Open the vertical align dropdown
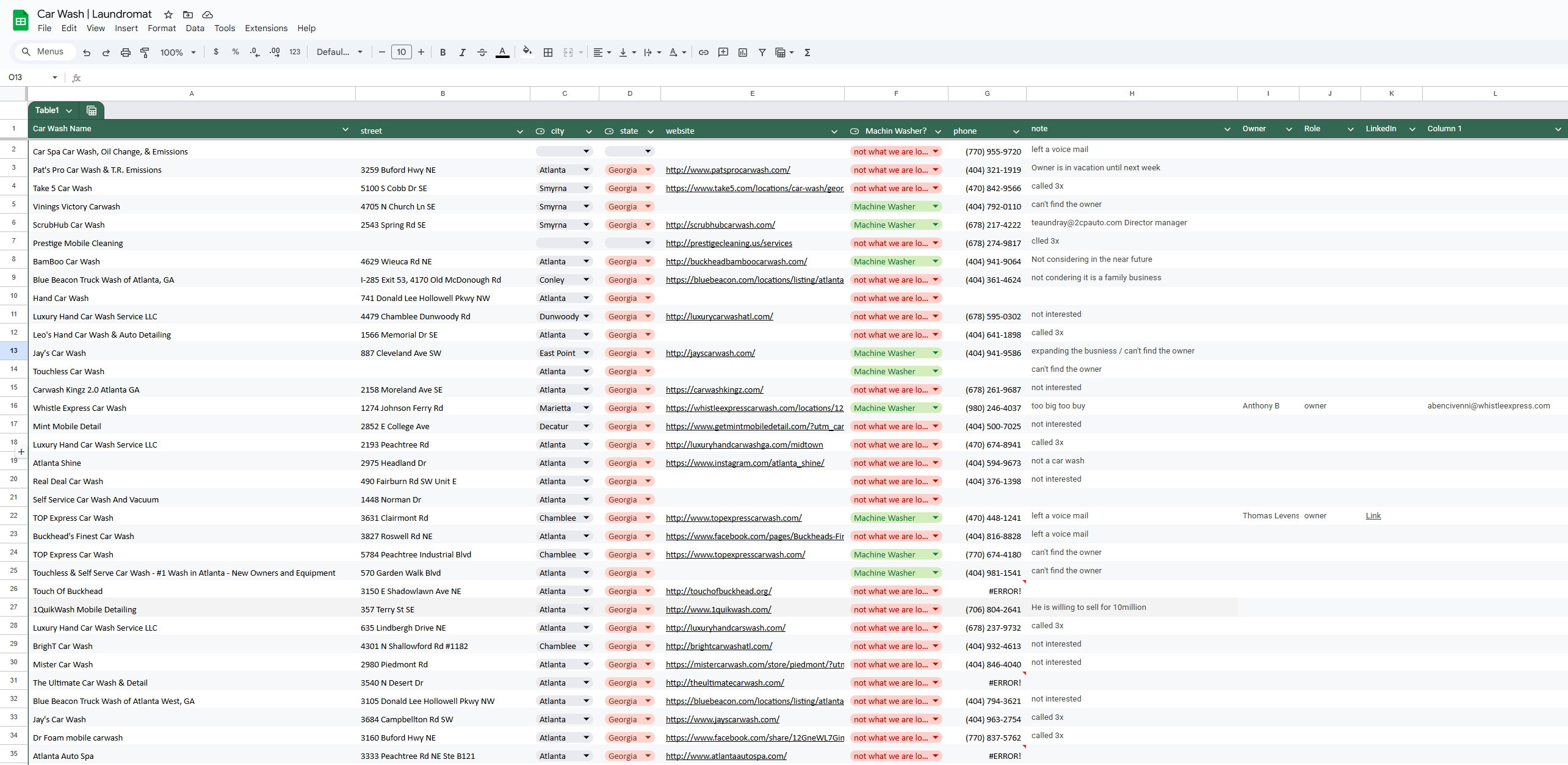This screenshot has height=765, width=1568. click(627, 53)
